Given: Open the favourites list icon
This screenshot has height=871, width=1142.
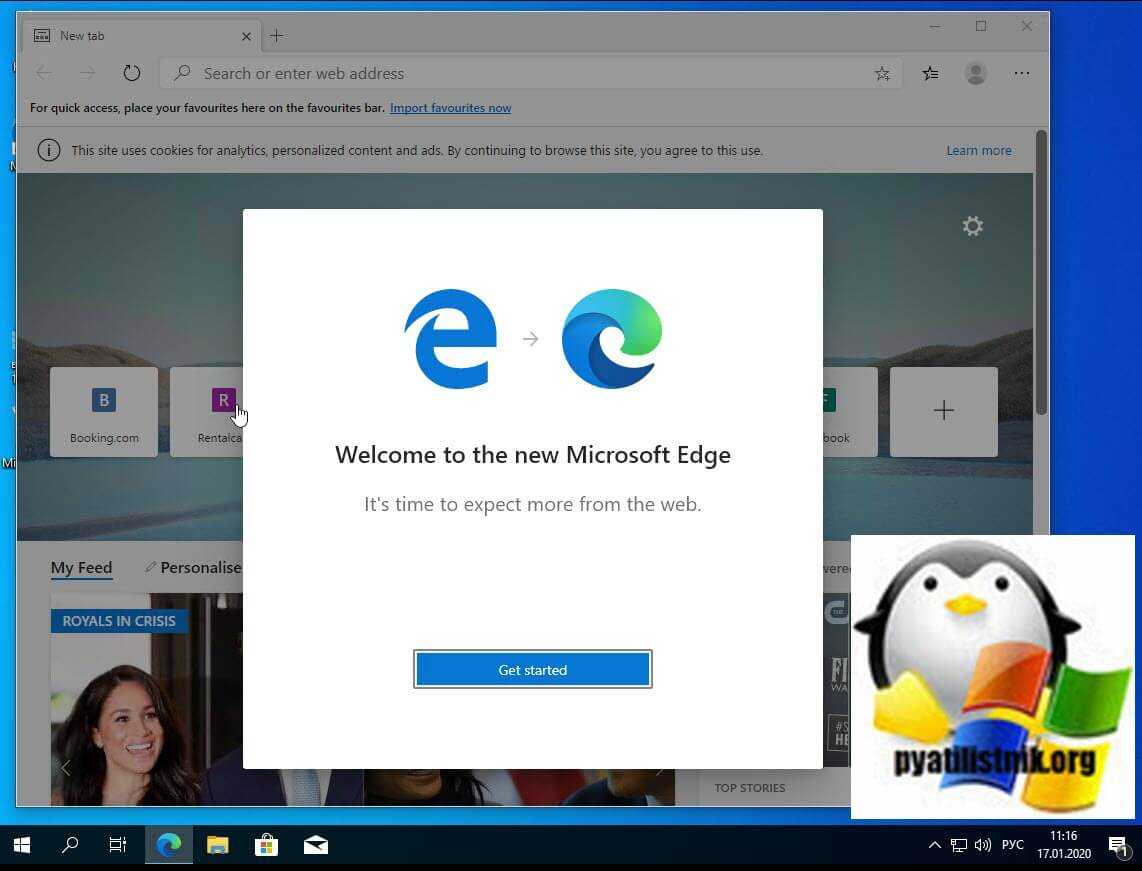Looking at the screenshot, I should coord(930,73).
